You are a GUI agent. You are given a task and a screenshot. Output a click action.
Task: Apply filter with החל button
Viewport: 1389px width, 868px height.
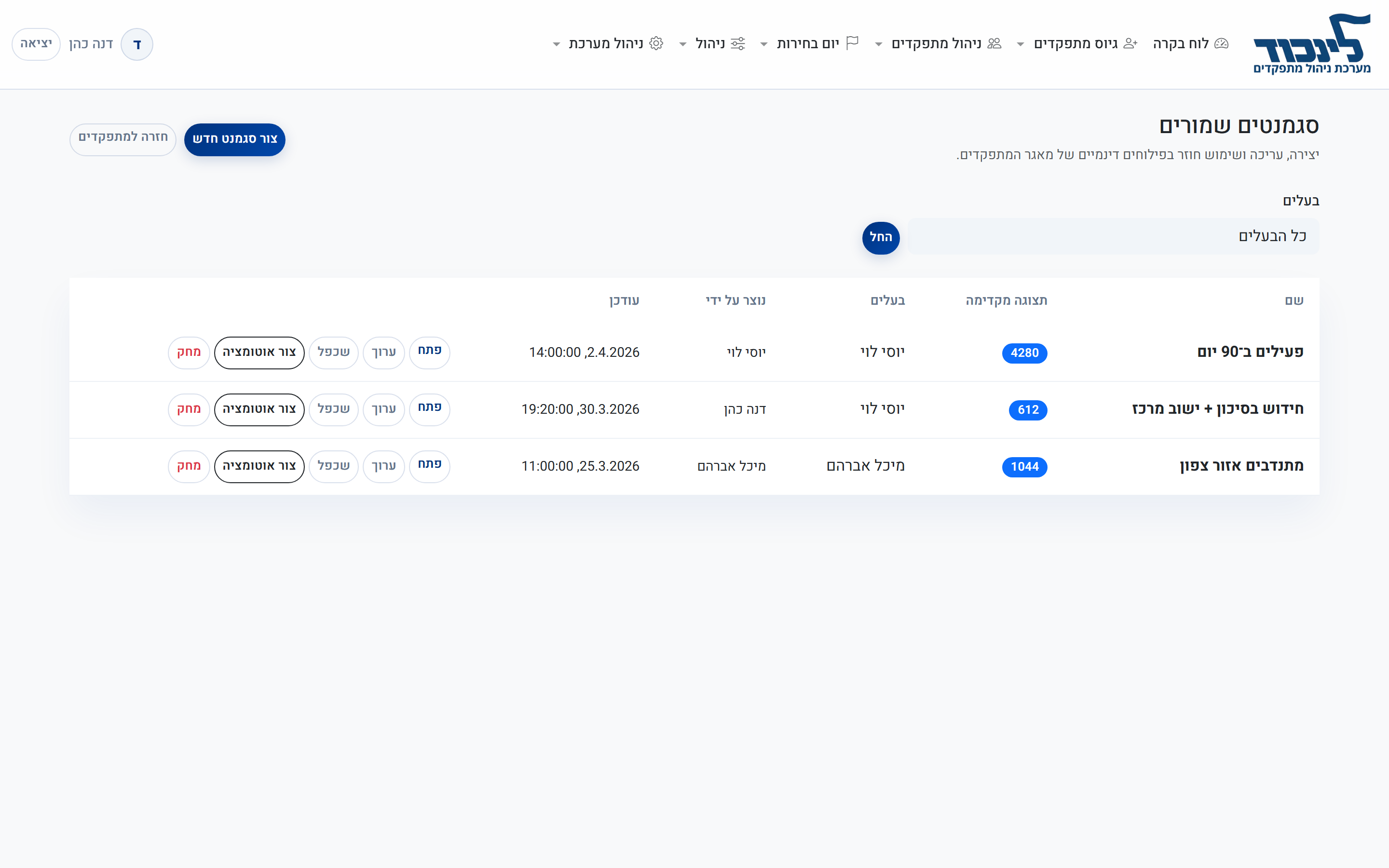[881, 237]
